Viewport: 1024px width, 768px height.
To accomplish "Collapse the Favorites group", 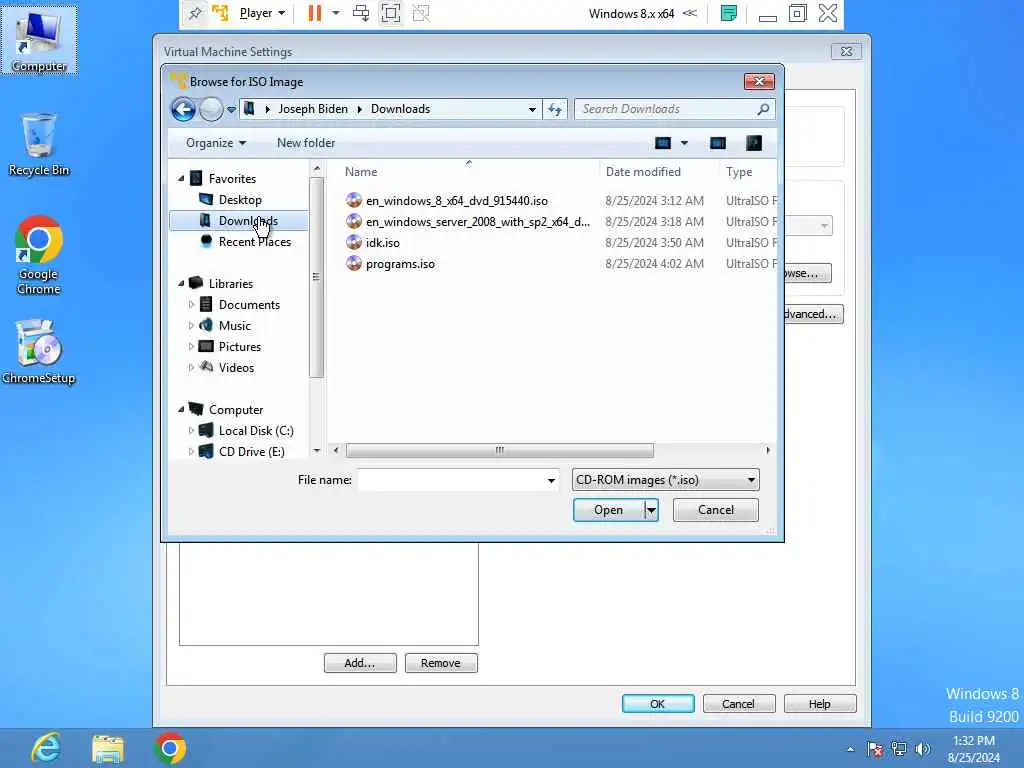I will (181, 178).
